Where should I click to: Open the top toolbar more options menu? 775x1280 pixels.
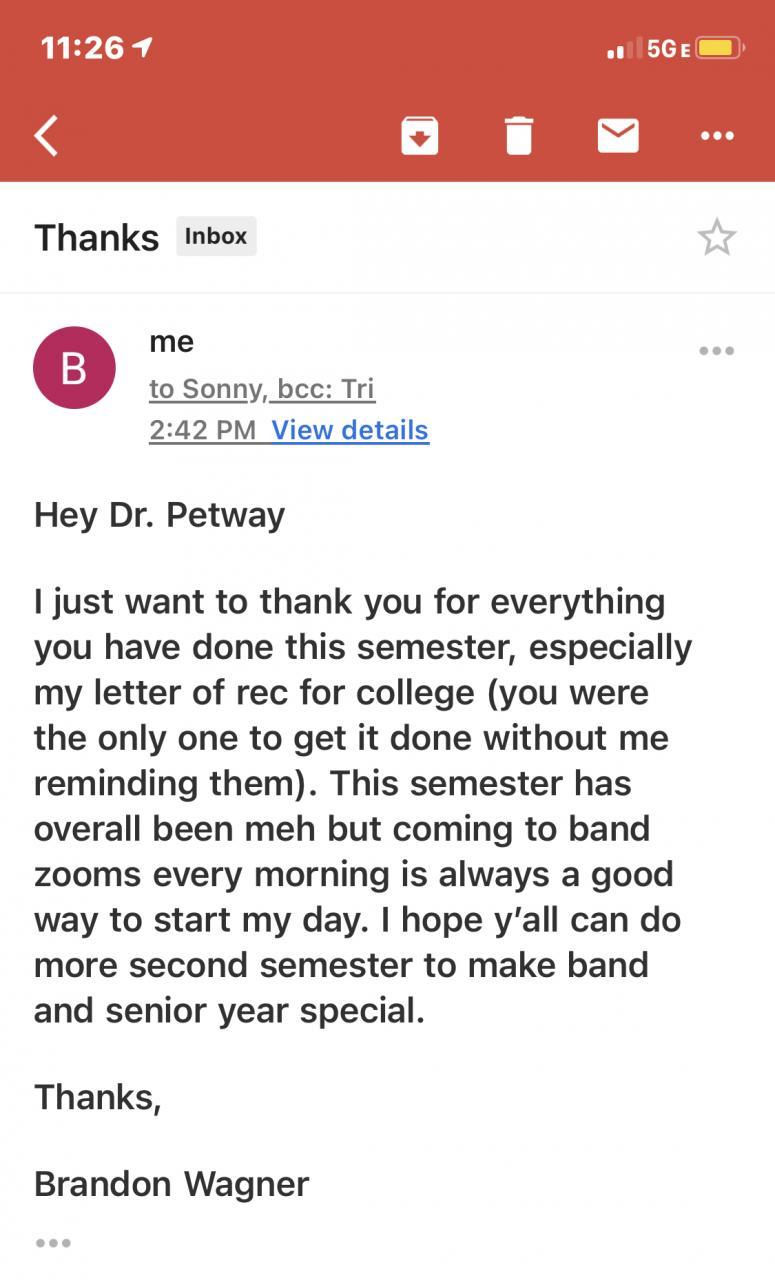pos(717,135)
